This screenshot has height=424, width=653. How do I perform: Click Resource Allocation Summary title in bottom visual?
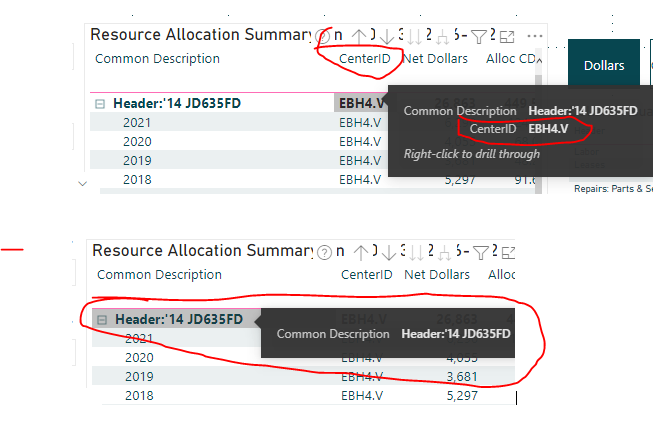point(203,251)
